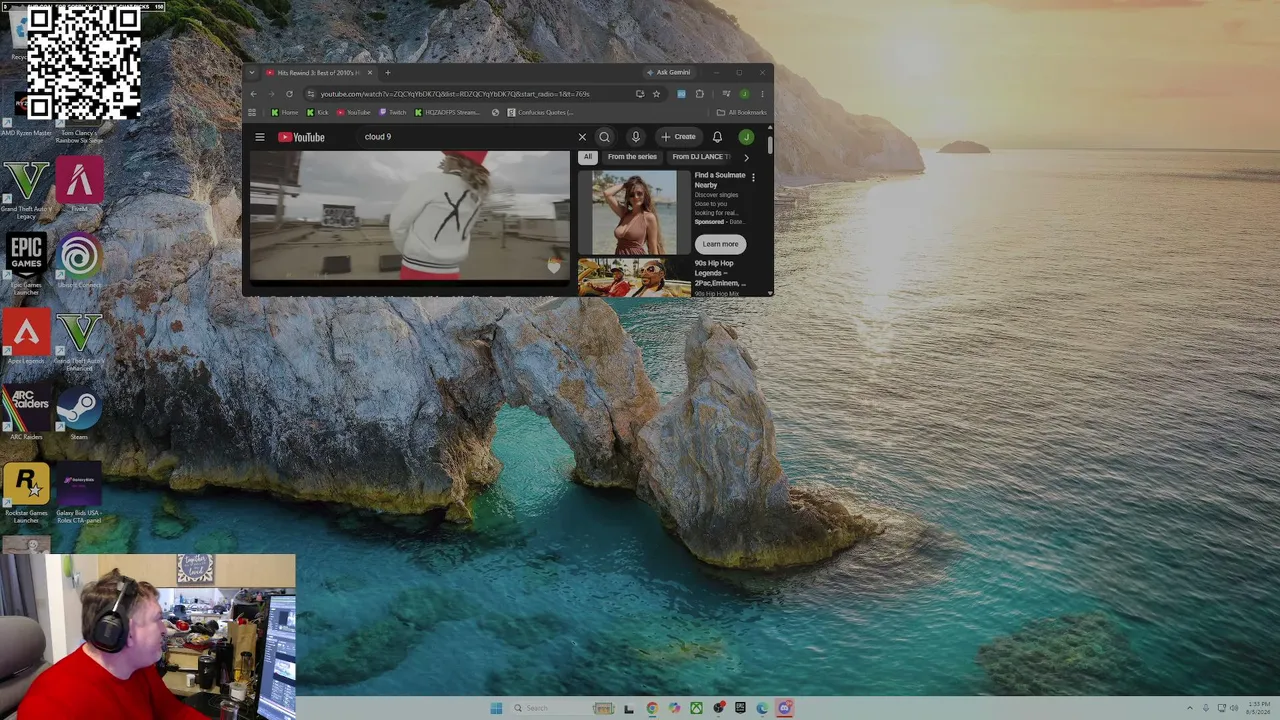Open the YouTube hamburger guide menu

click(x=260, y=137)
